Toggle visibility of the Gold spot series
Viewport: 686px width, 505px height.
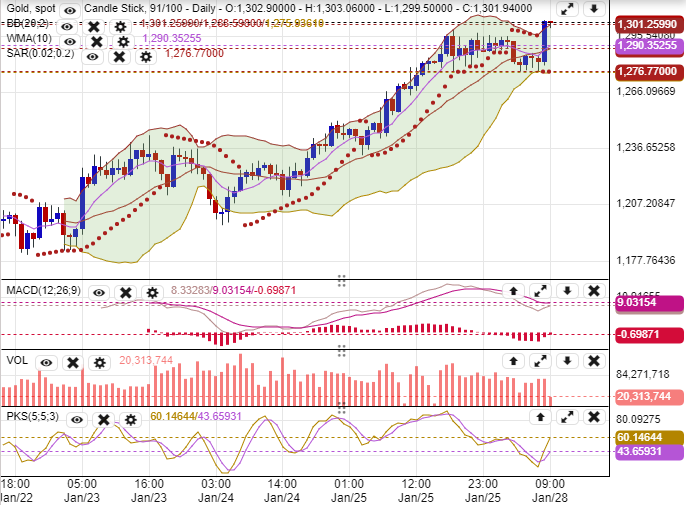click(69, 9)
